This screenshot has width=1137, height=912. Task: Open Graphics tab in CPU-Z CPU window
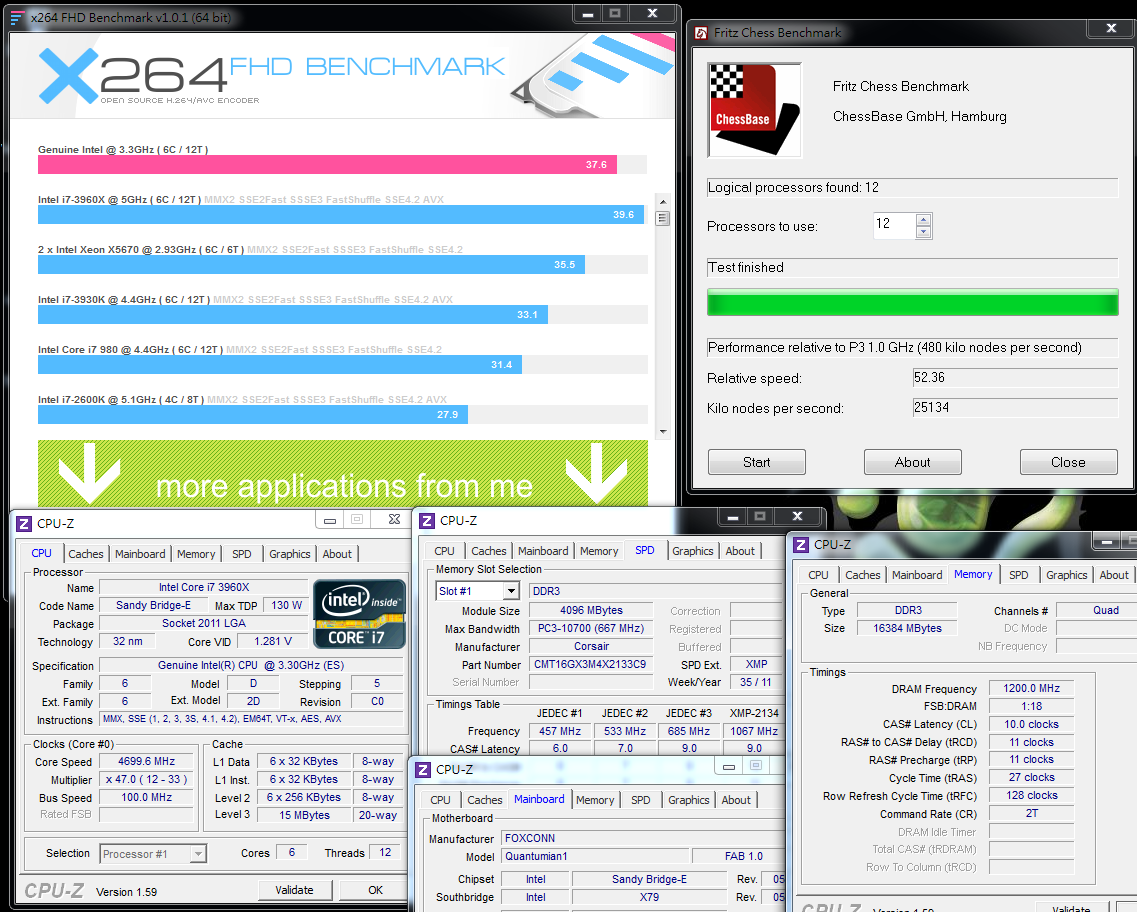(x=289, y=554)
